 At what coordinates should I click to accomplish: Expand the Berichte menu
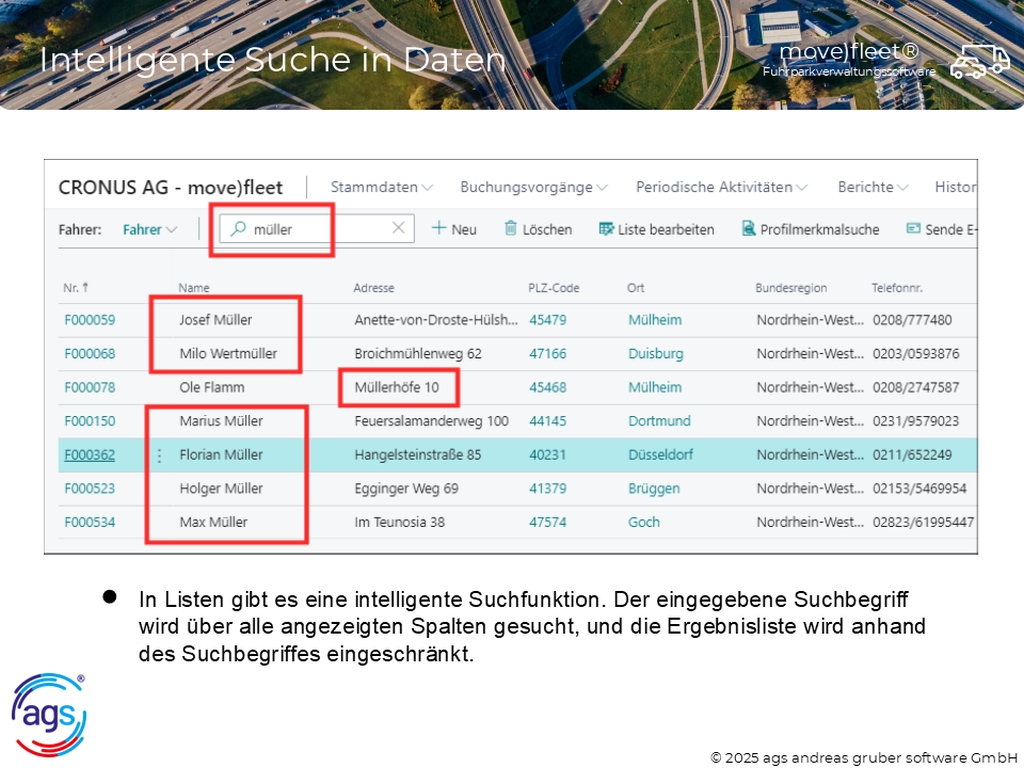[x=873, y=187]
